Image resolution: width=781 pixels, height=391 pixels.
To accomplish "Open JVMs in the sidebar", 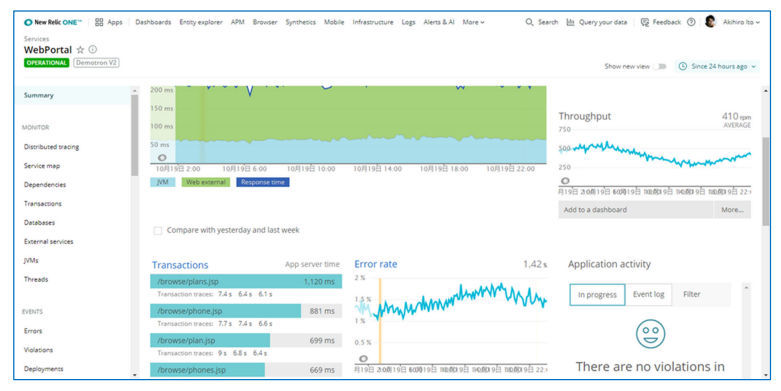I will click(31, 261).
